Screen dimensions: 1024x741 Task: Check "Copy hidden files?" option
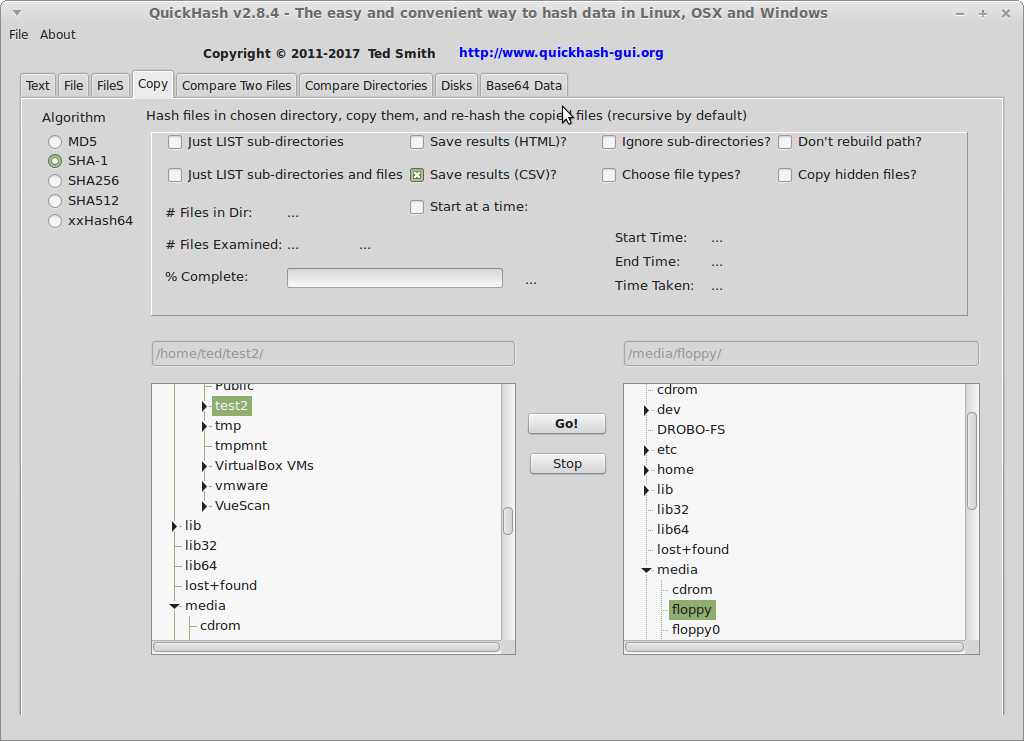pos(785,175)
